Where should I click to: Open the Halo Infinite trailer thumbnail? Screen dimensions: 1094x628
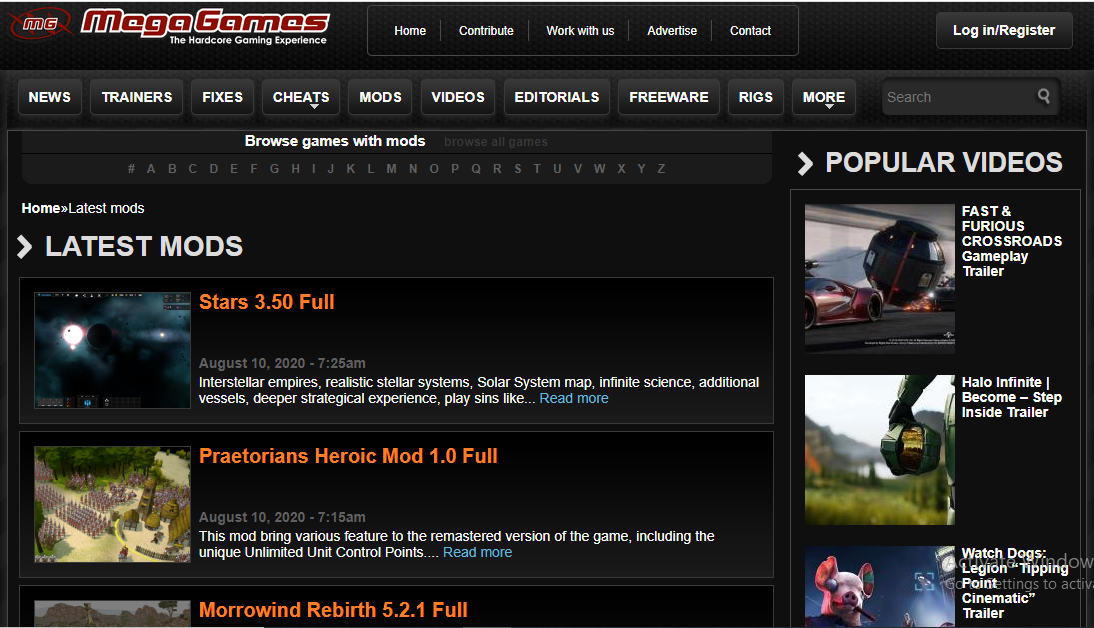click(x=879, y=449)
